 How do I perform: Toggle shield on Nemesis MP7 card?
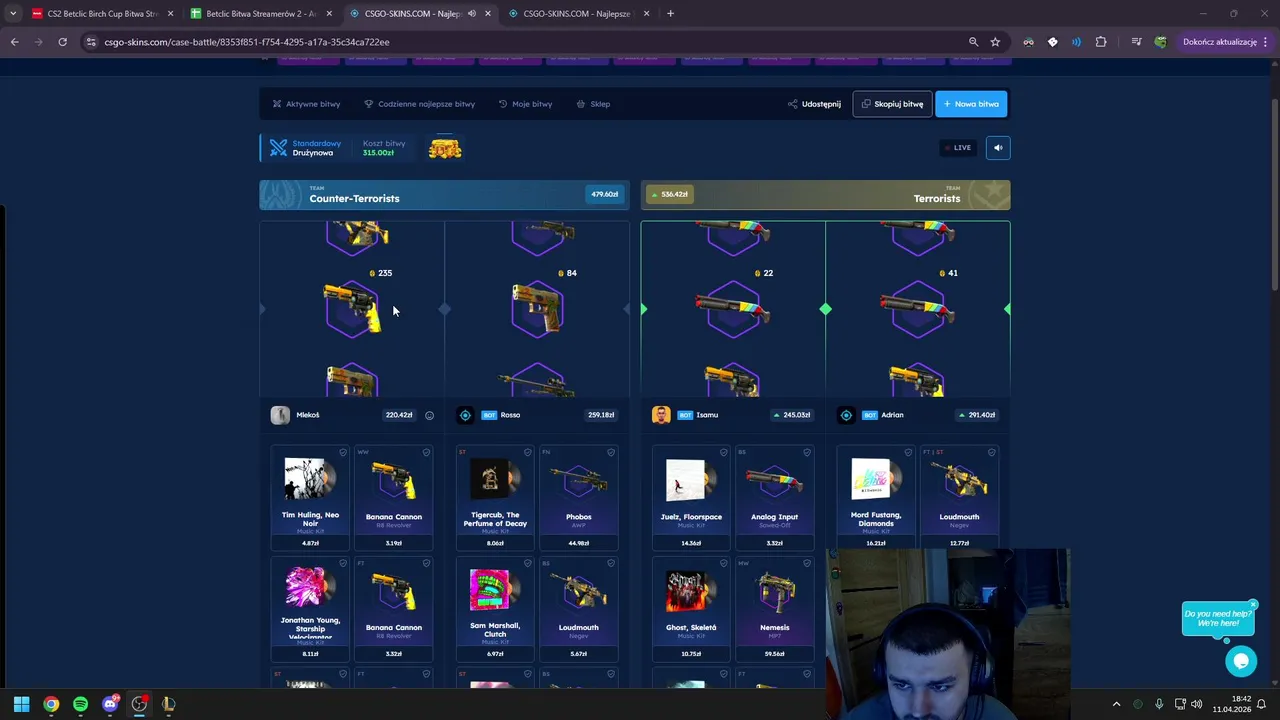coord(807,563)
